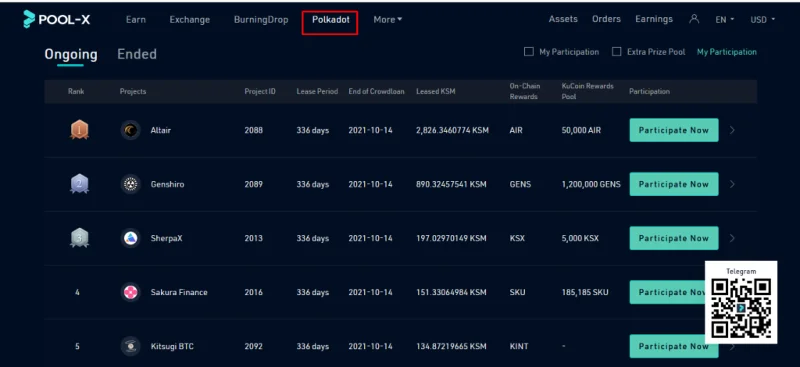Click Participate Now for Kitsugi BTC
800x367 pixels.
point(674,347)
